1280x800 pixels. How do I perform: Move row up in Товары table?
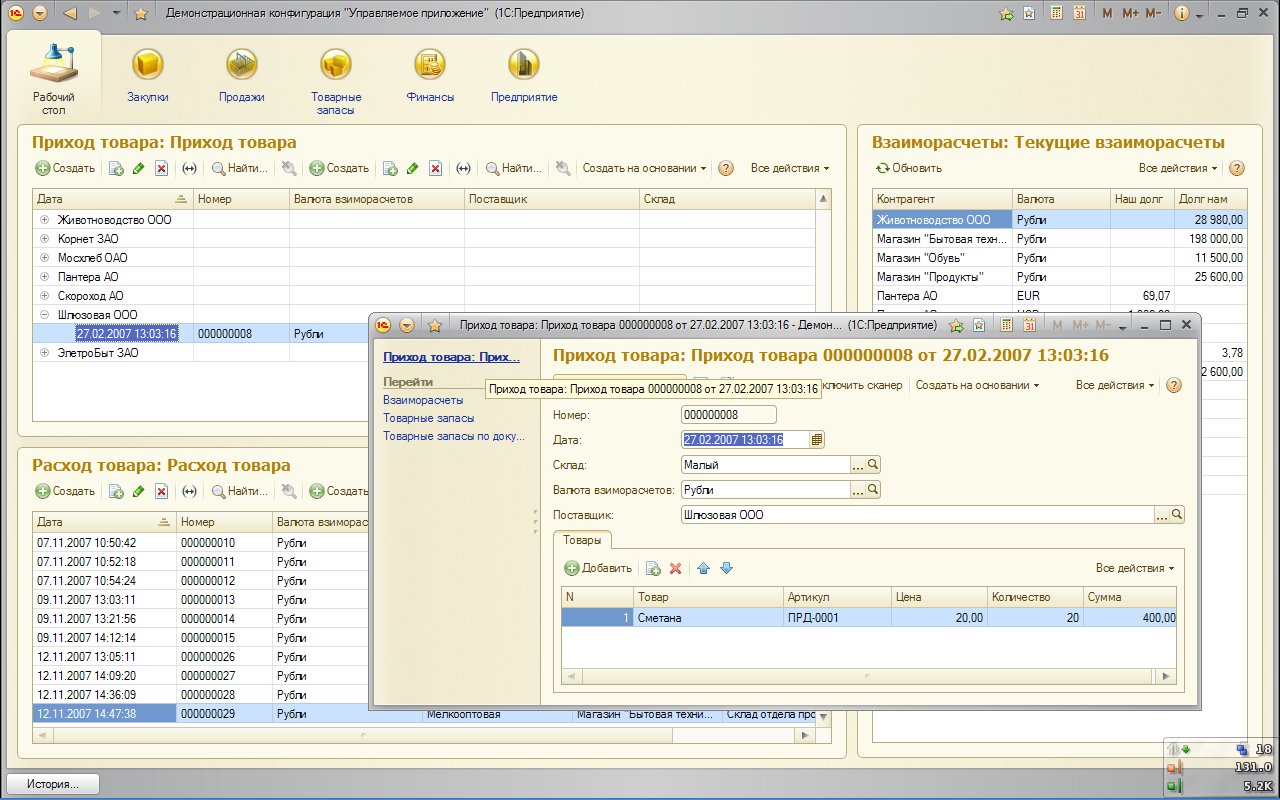click(703, 568)
